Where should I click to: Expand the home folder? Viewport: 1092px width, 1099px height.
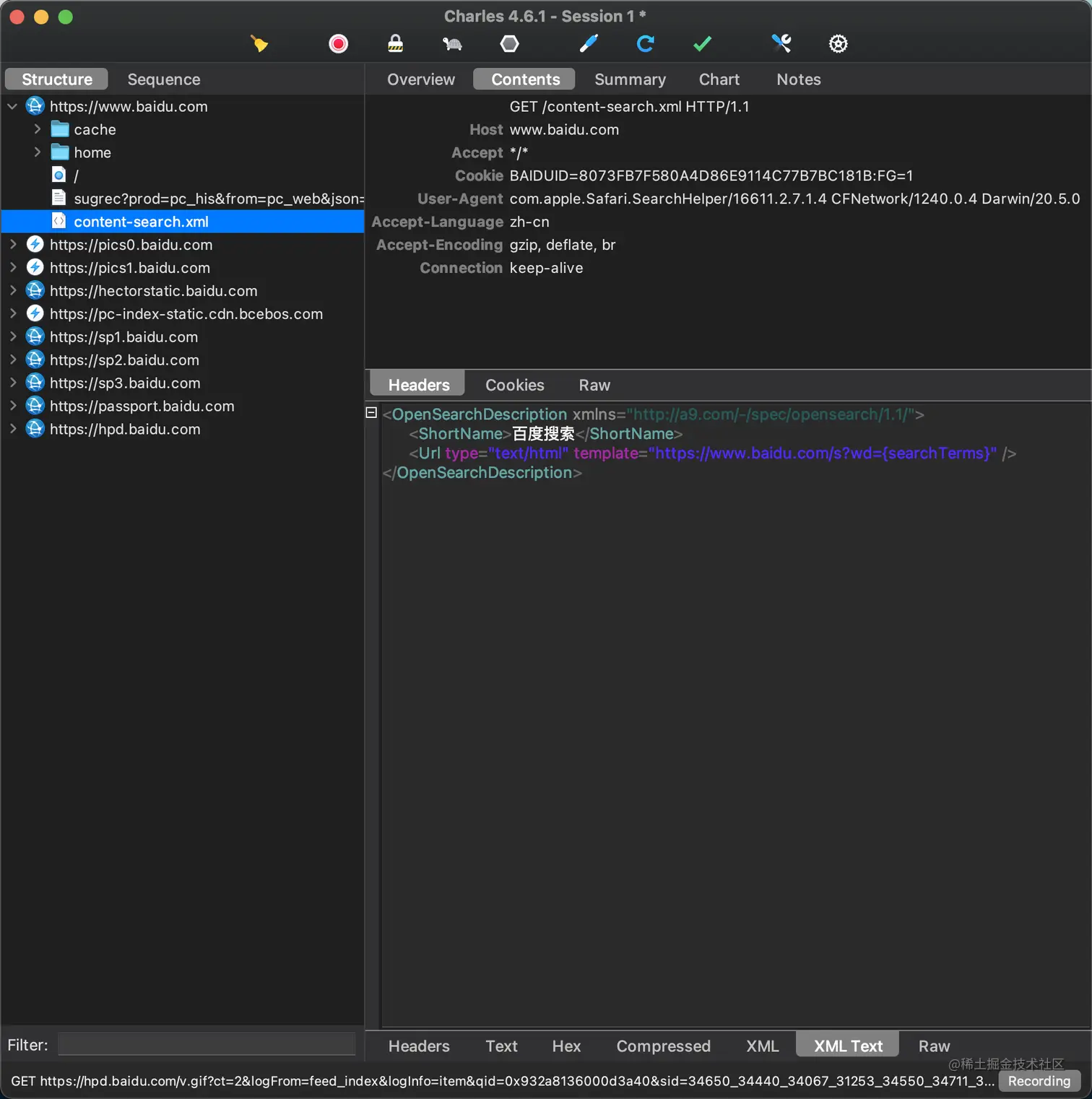[x=37, y=152]
